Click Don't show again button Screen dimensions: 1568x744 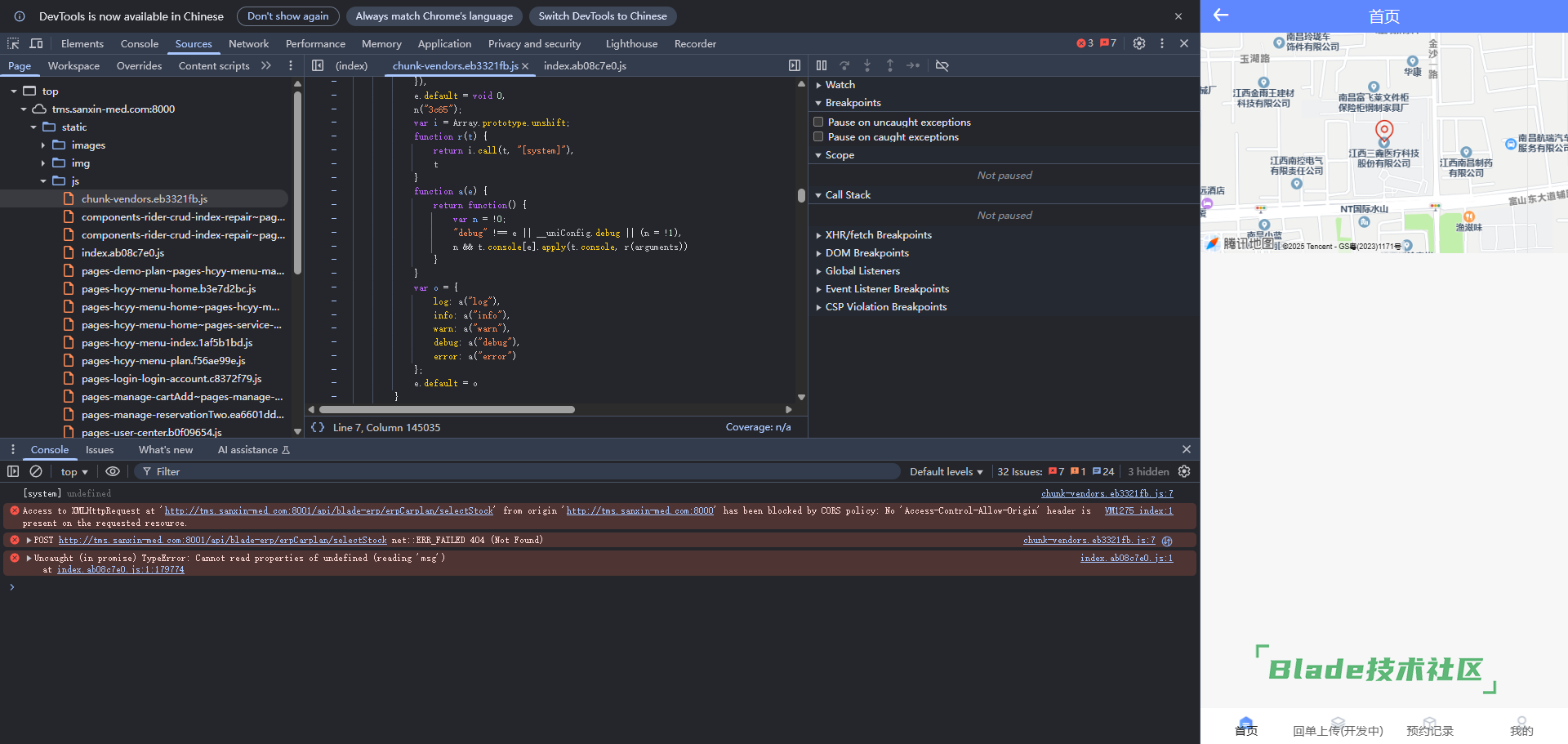tap(288, 16)
